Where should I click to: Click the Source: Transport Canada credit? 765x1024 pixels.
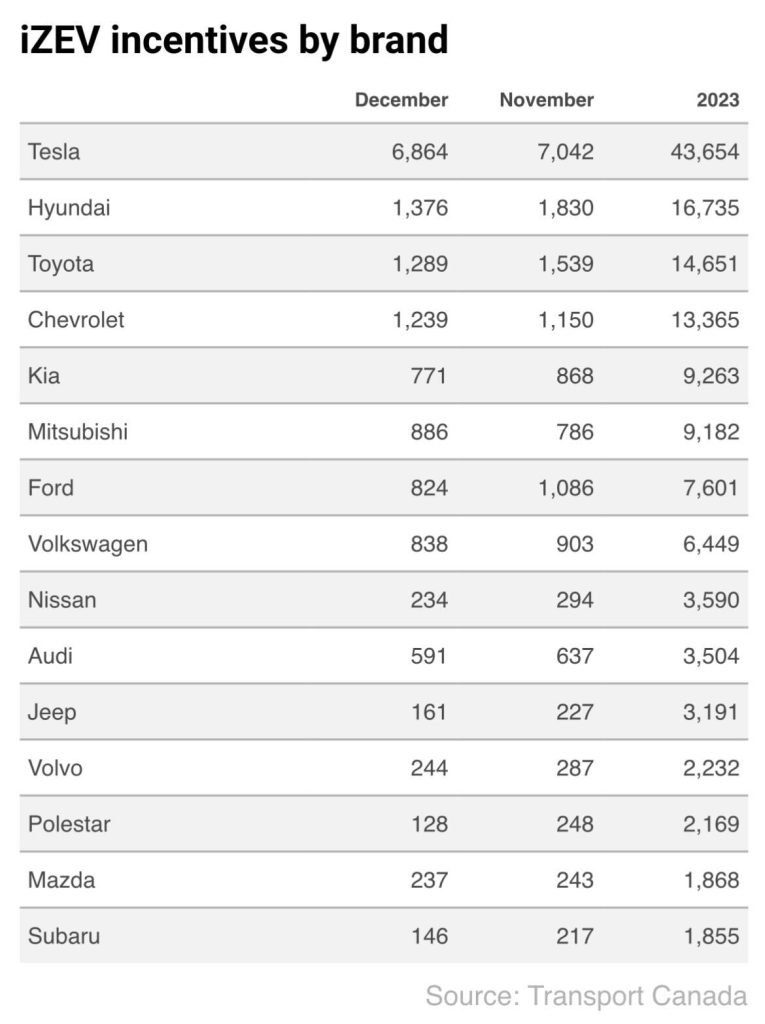(x=586, y=995)
